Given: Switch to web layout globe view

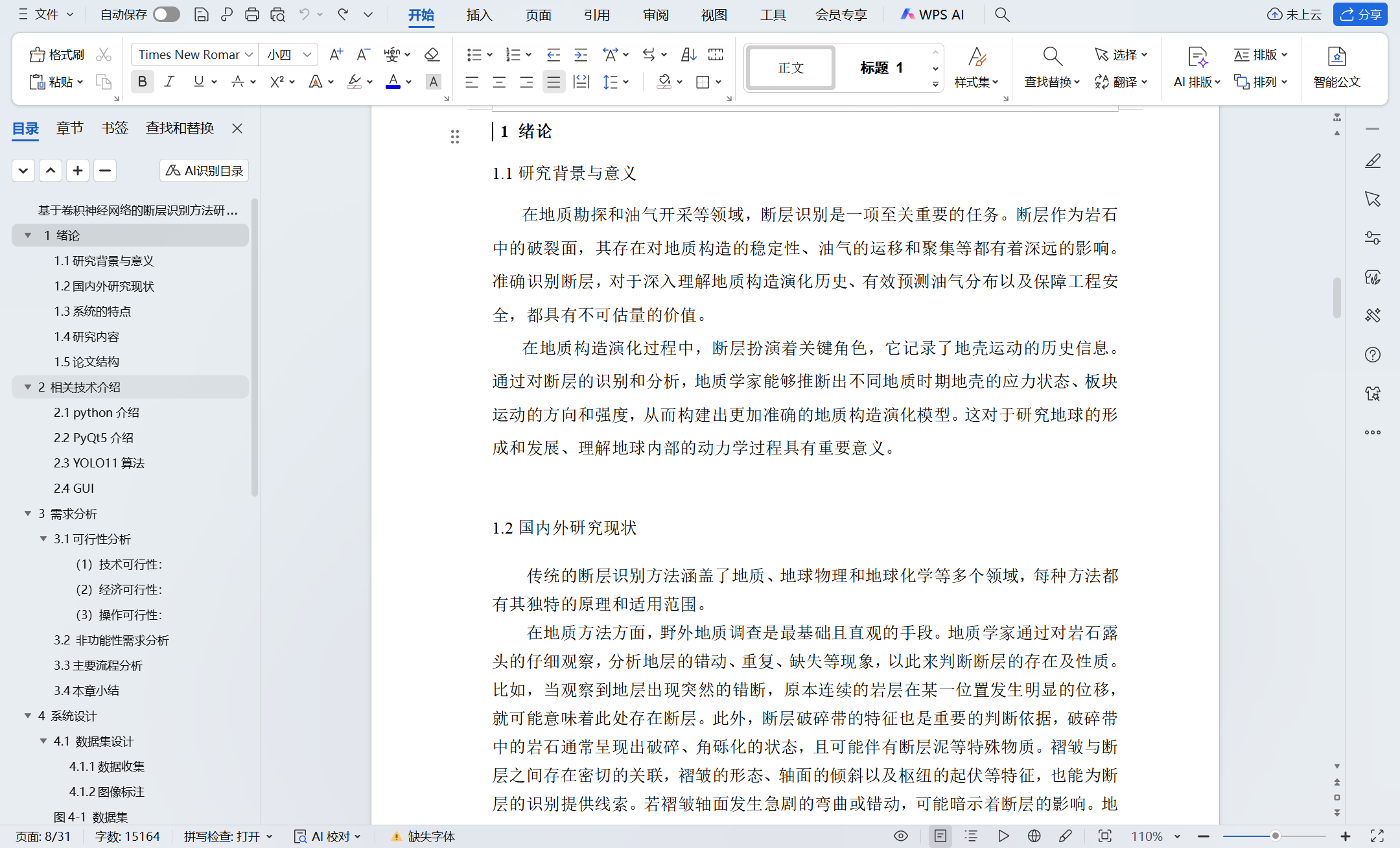Looking at the screenshot, I should (x=1034, y=836).
